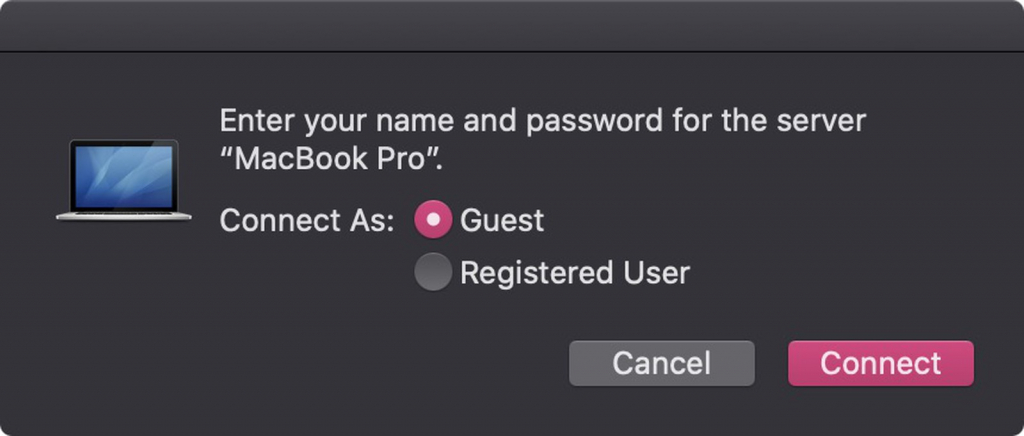Viewport: 1024px width, 436px height.
Task: Click the dialog's top title bar
Action: point(512,25)
